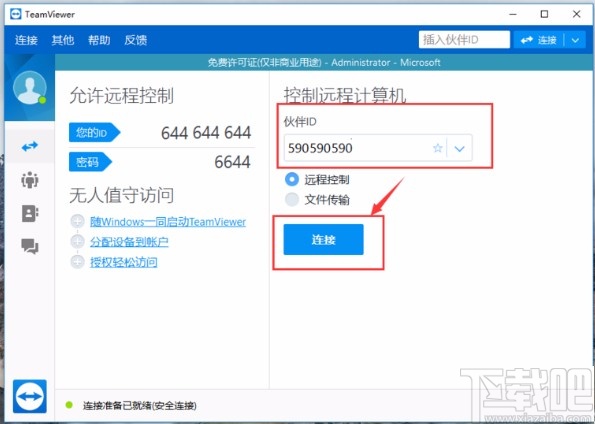Click your ID number 644 644 644
This screenshot has height=424, width=595.
206,133
